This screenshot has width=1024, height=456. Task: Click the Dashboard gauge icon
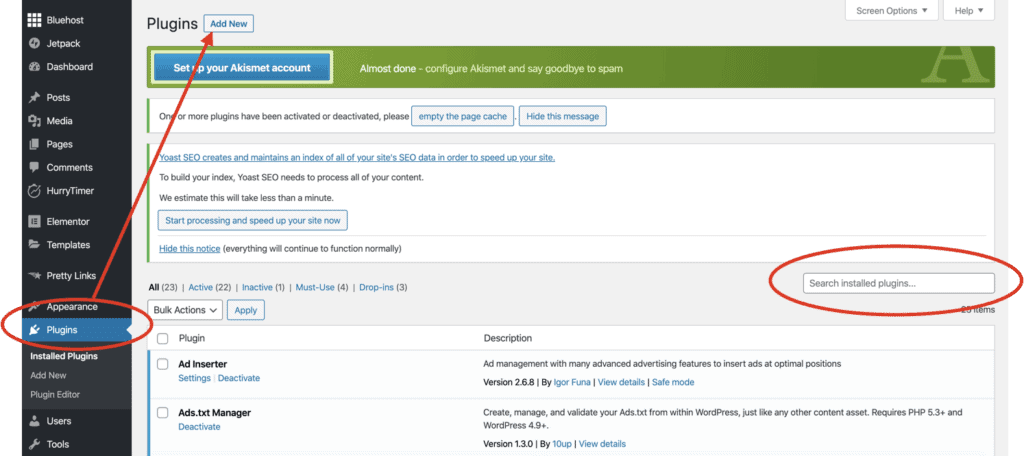(35, 67)
